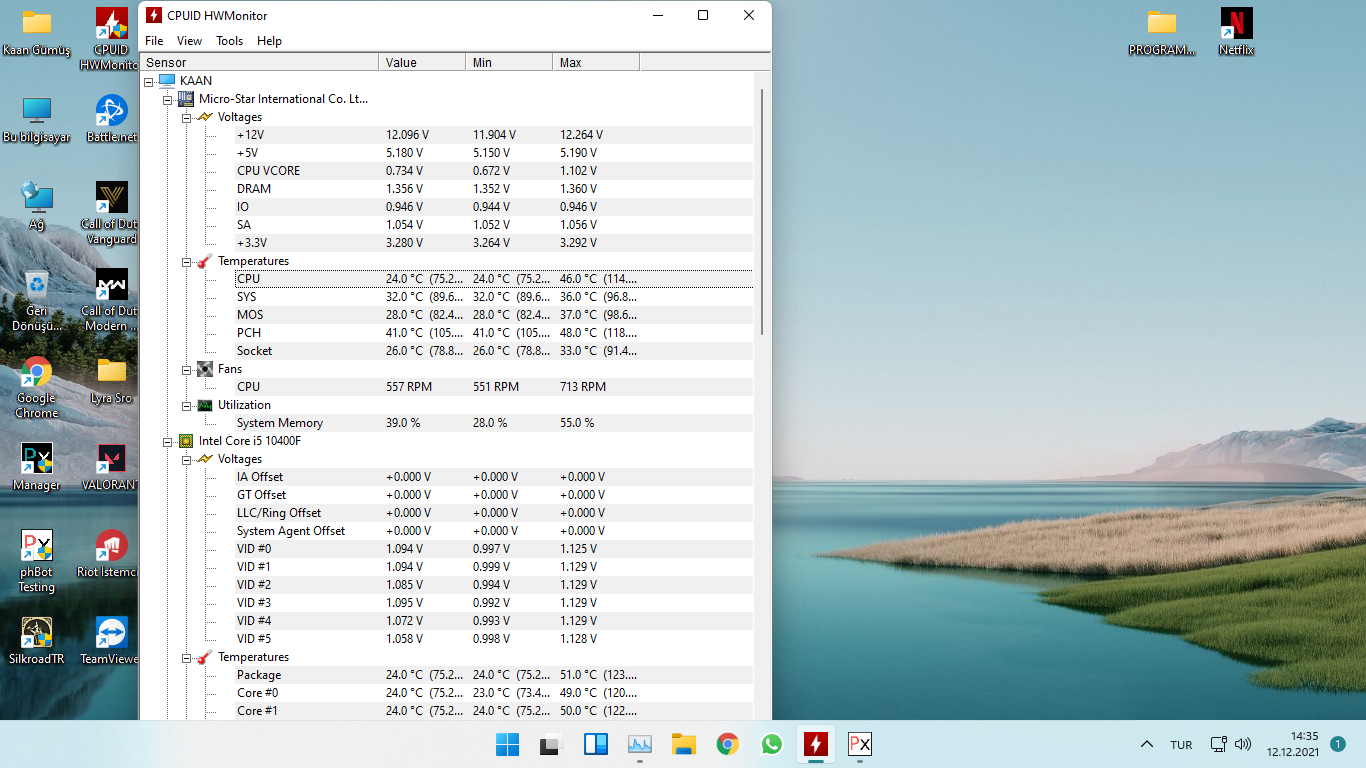
Task: Open the Call of Duty Vanguard shortcut
Action: coord(111,212)
